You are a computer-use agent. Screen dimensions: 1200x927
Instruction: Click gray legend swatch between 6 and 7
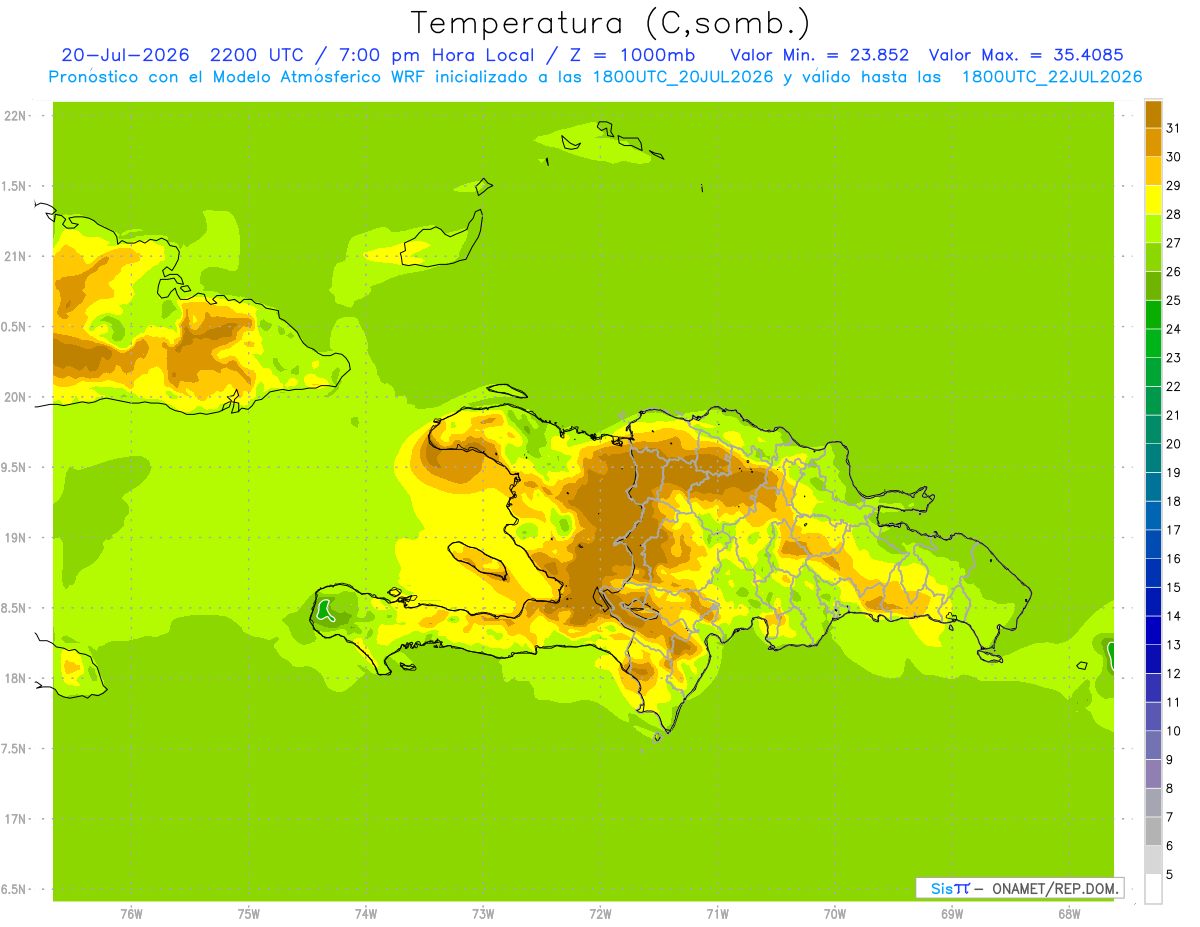pyautogui.click(x=1153, y=831)
